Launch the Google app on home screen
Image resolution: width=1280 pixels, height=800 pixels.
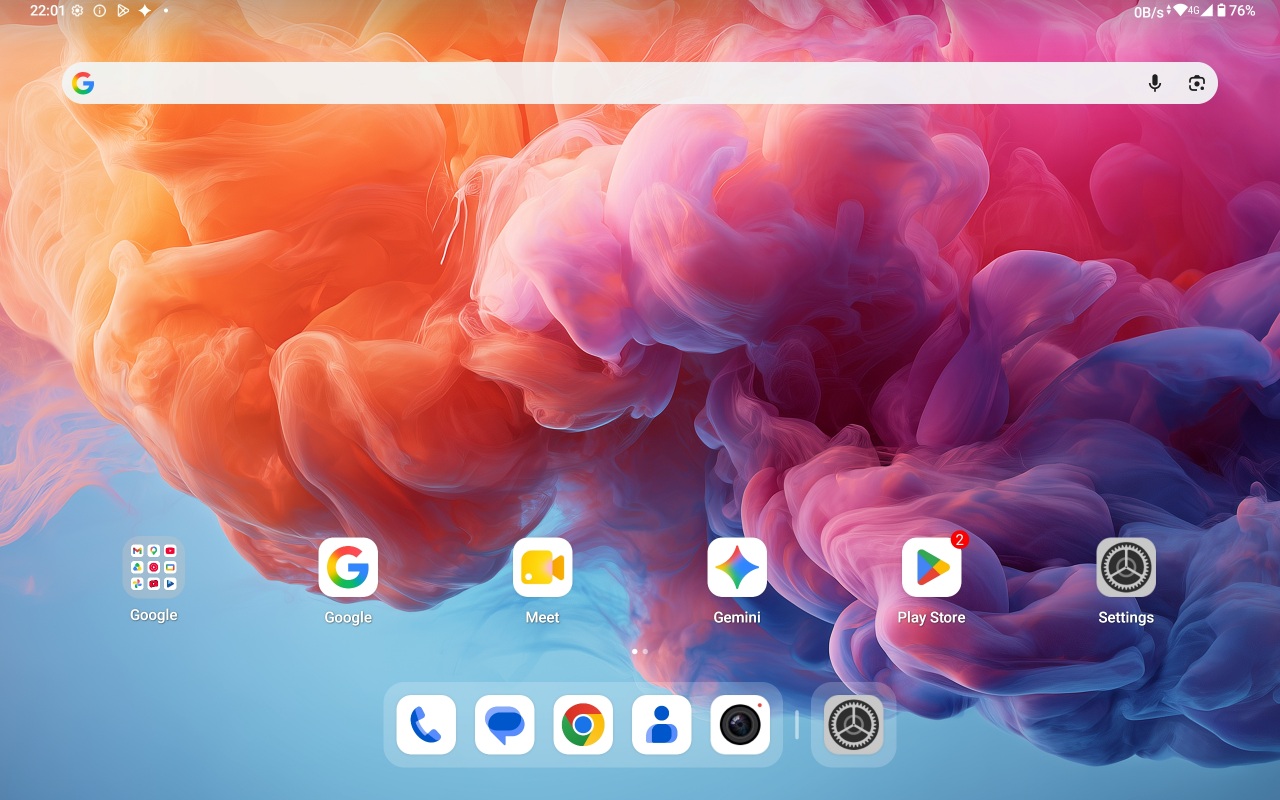pos(348,568)
